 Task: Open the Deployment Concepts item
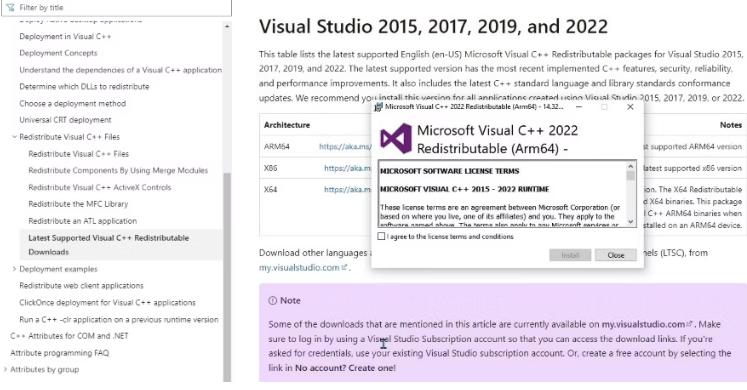click(58, 53)
